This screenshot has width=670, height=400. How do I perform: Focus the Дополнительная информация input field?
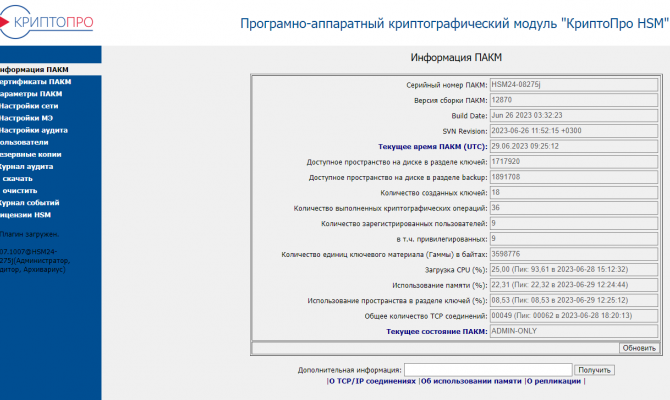[488, 370]
